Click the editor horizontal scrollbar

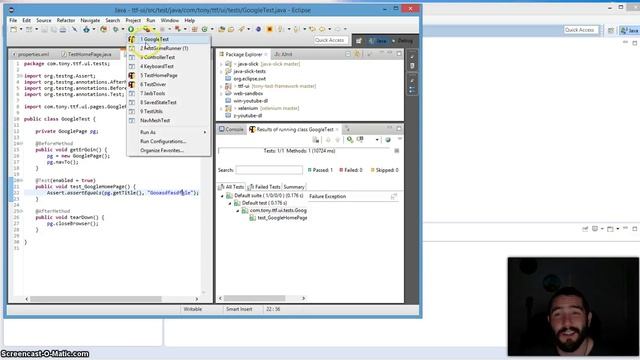click(96, 299)
